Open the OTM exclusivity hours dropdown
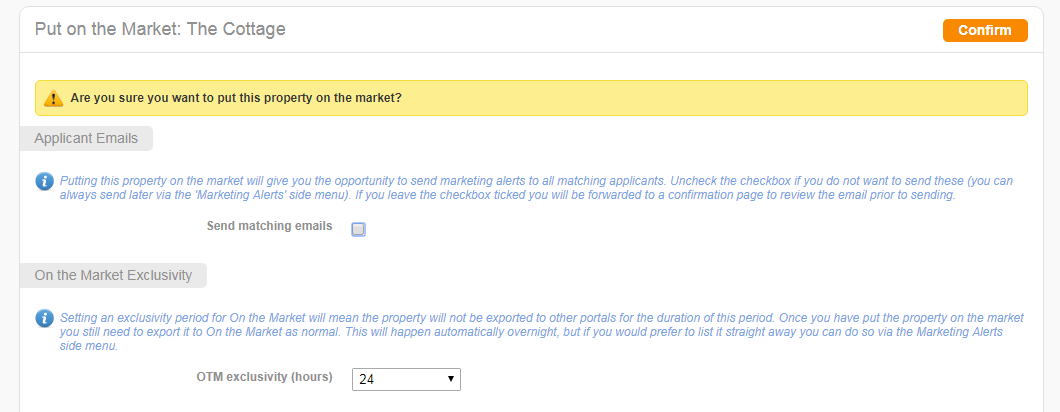The width and height of the screenshot is (1060, 412). (406, 380)
